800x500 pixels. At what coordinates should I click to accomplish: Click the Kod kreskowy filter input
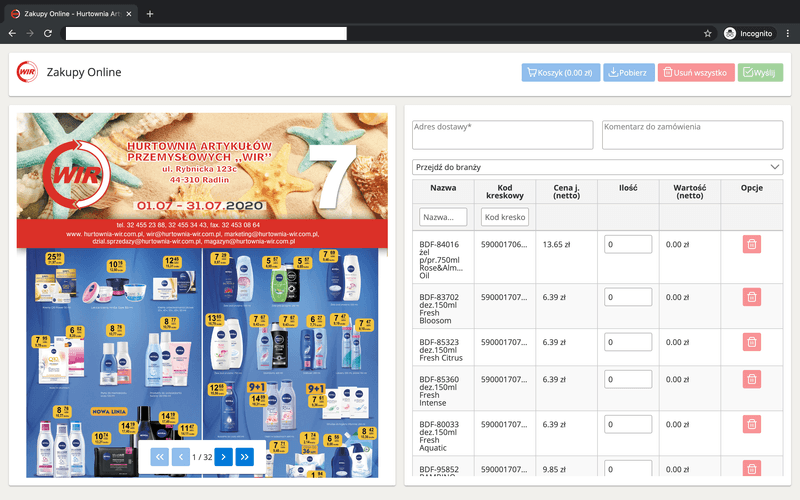coord(505,217)
